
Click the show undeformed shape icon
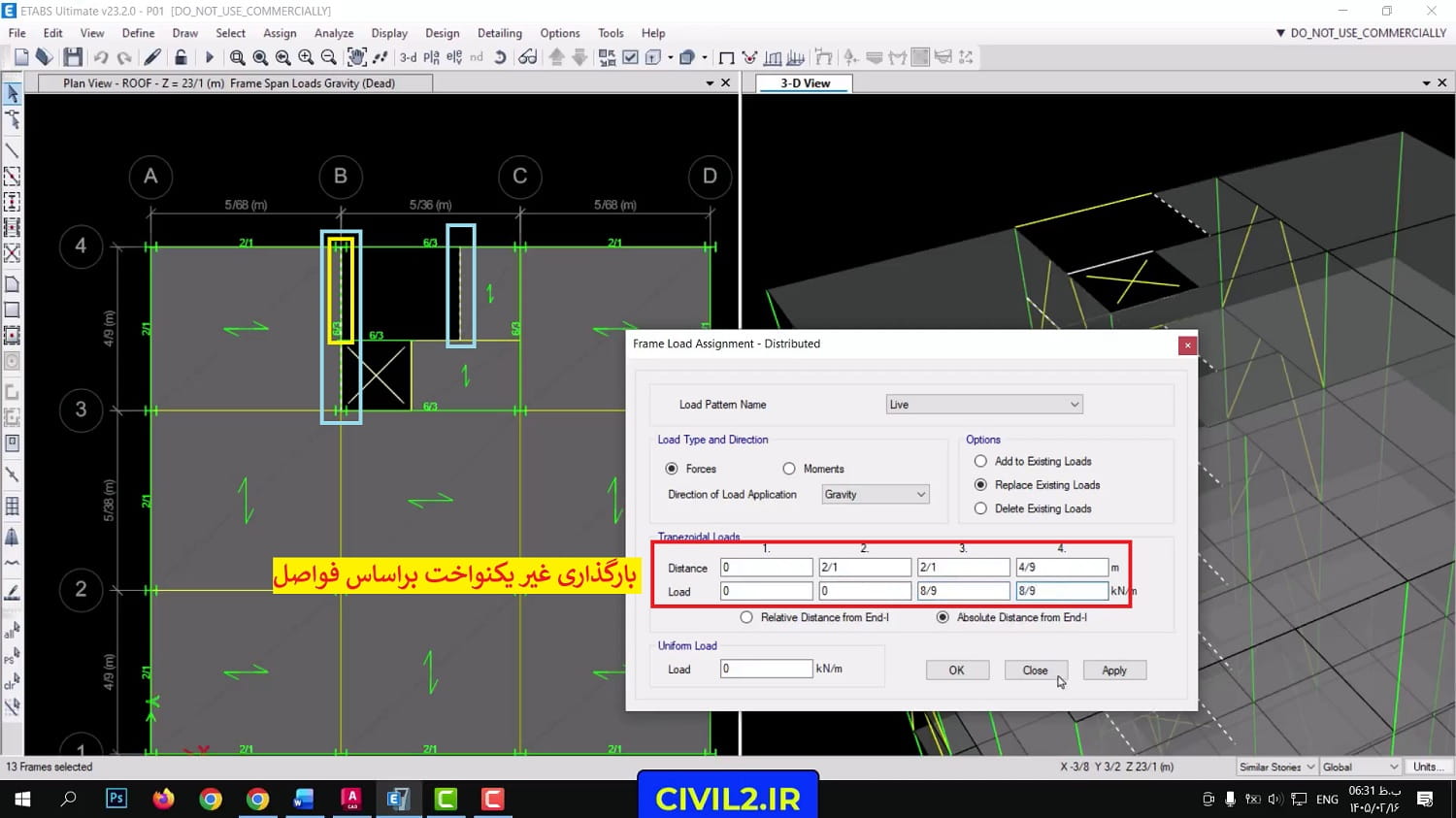coord(726,57)
